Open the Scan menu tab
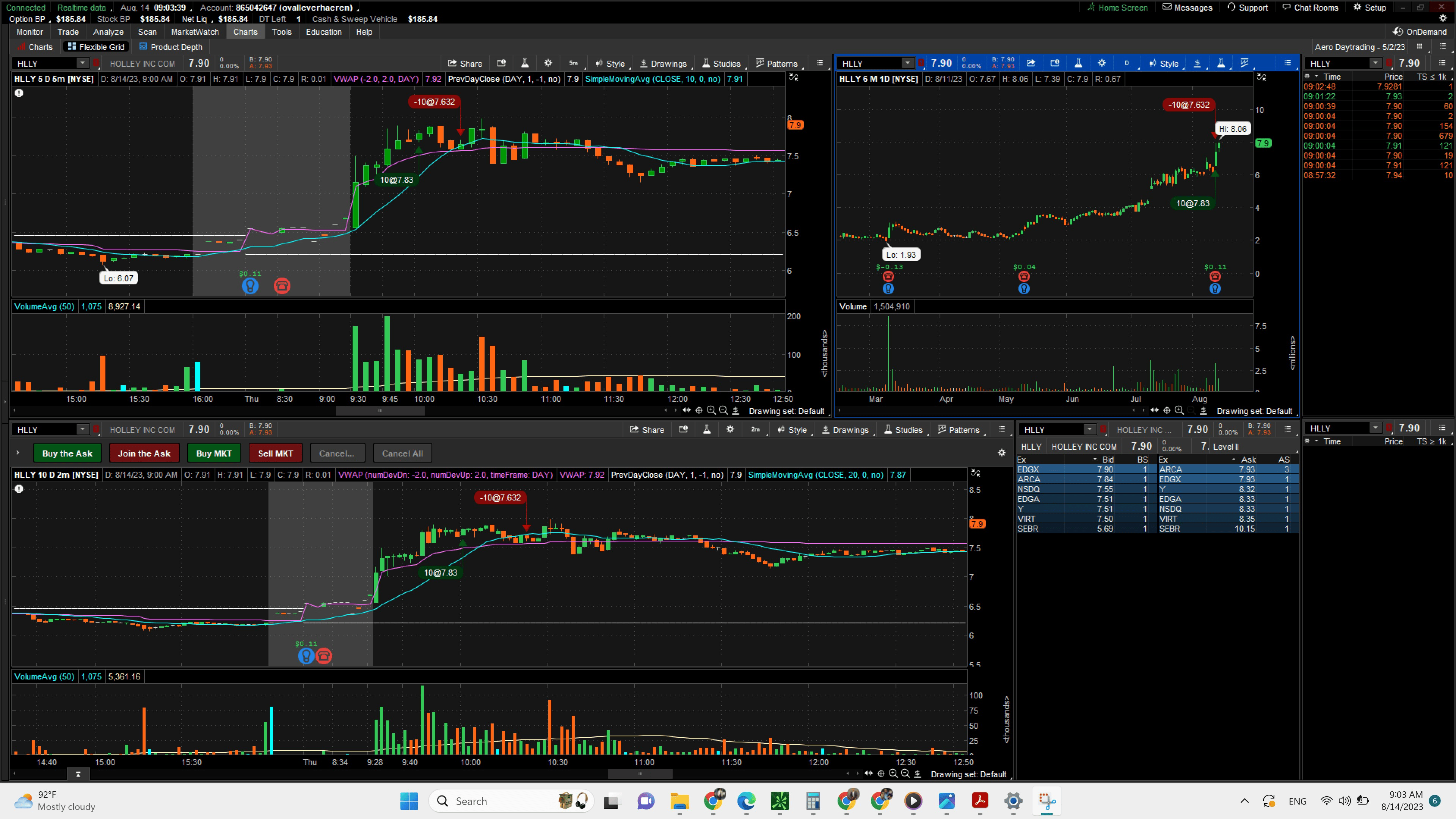Image resolution: width=1456 pixels, height=819 pixels. pos(147,31)
